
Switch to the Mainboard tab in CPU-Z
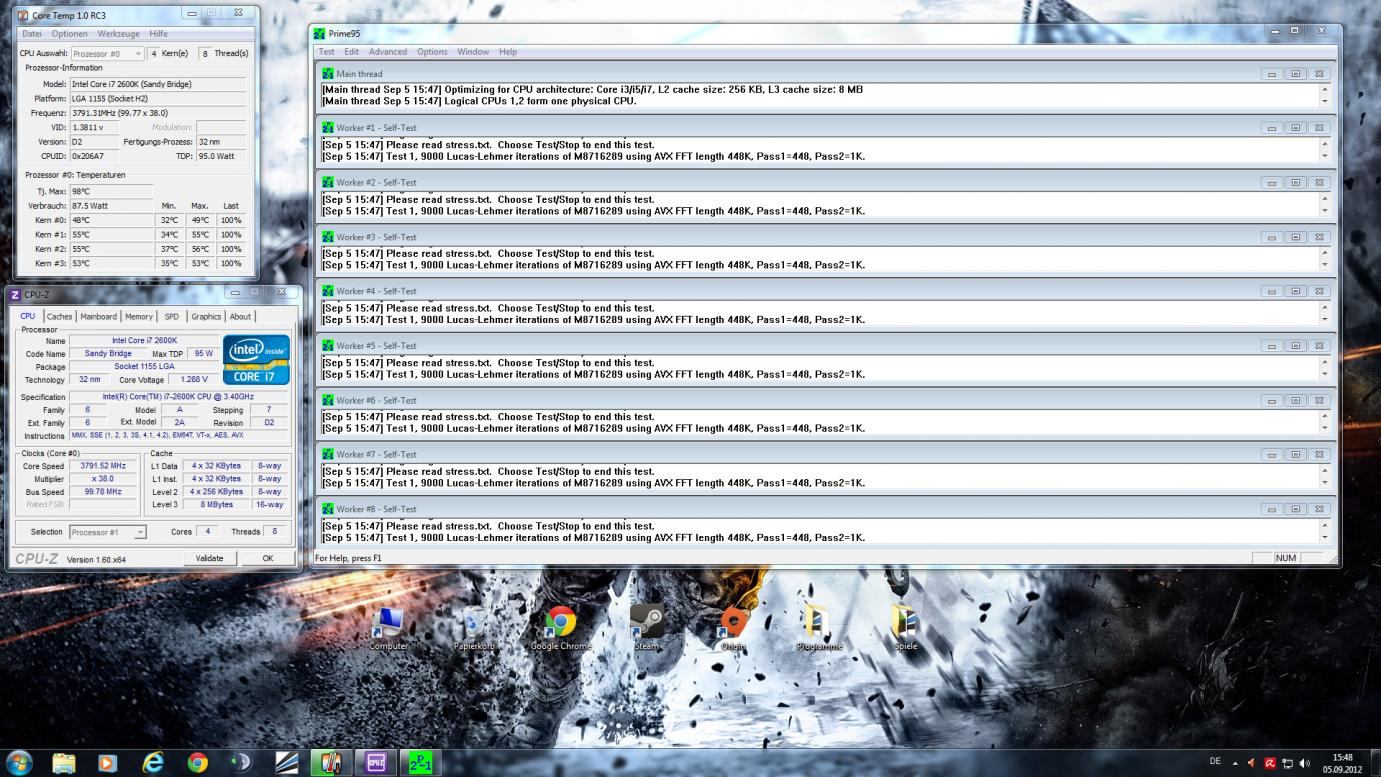click(98, 316)
